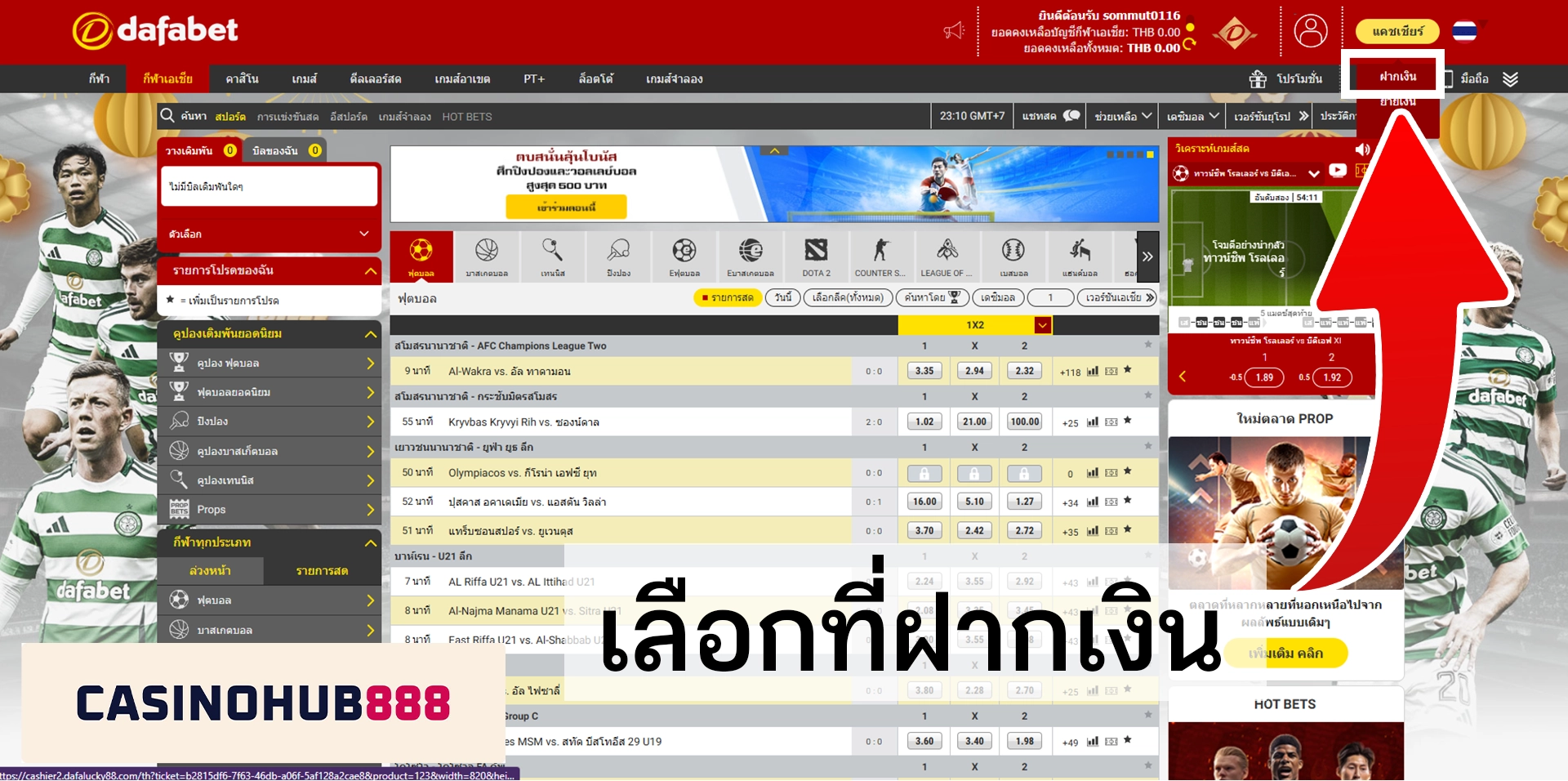Click the yellow Cashier button
This screenshot has width=1568, height=781.
click(1397, 31)
